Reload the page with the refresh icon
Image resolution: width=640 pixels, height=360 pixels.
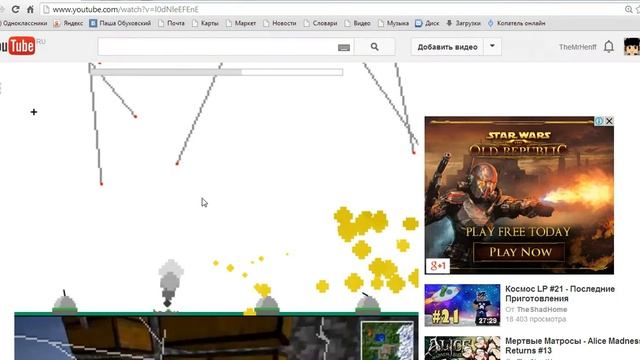[16, 9]
